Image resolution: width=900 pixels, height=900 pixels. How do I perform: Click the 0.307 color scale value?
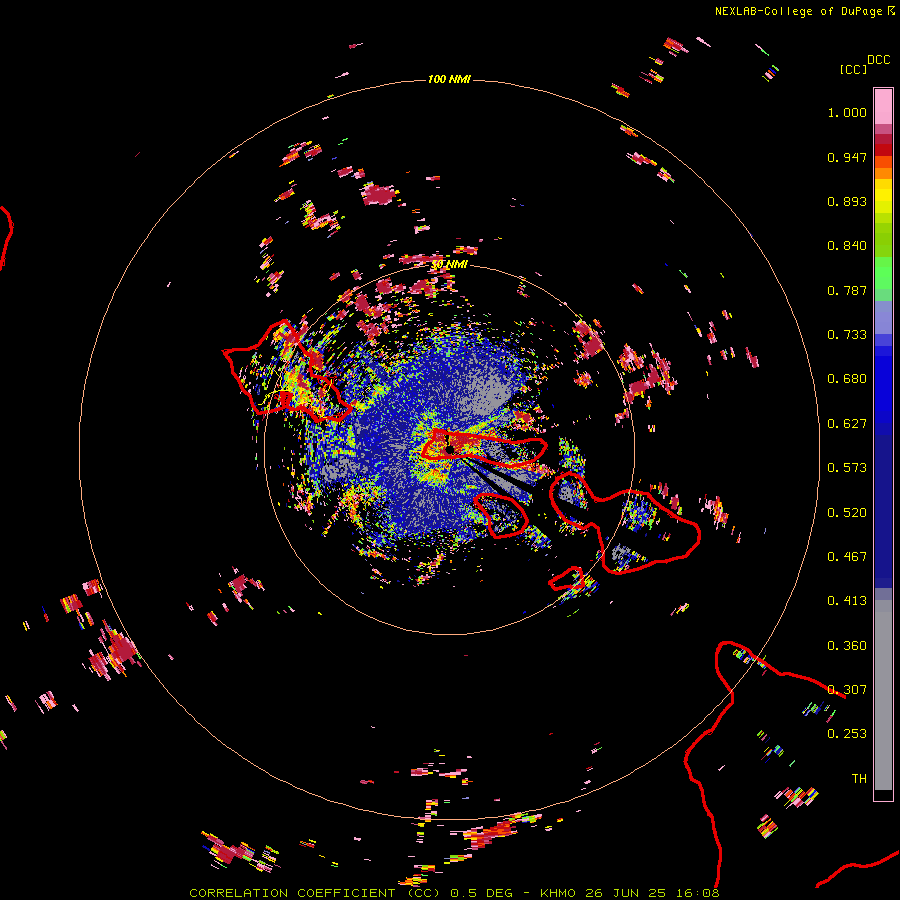[847, 690]
